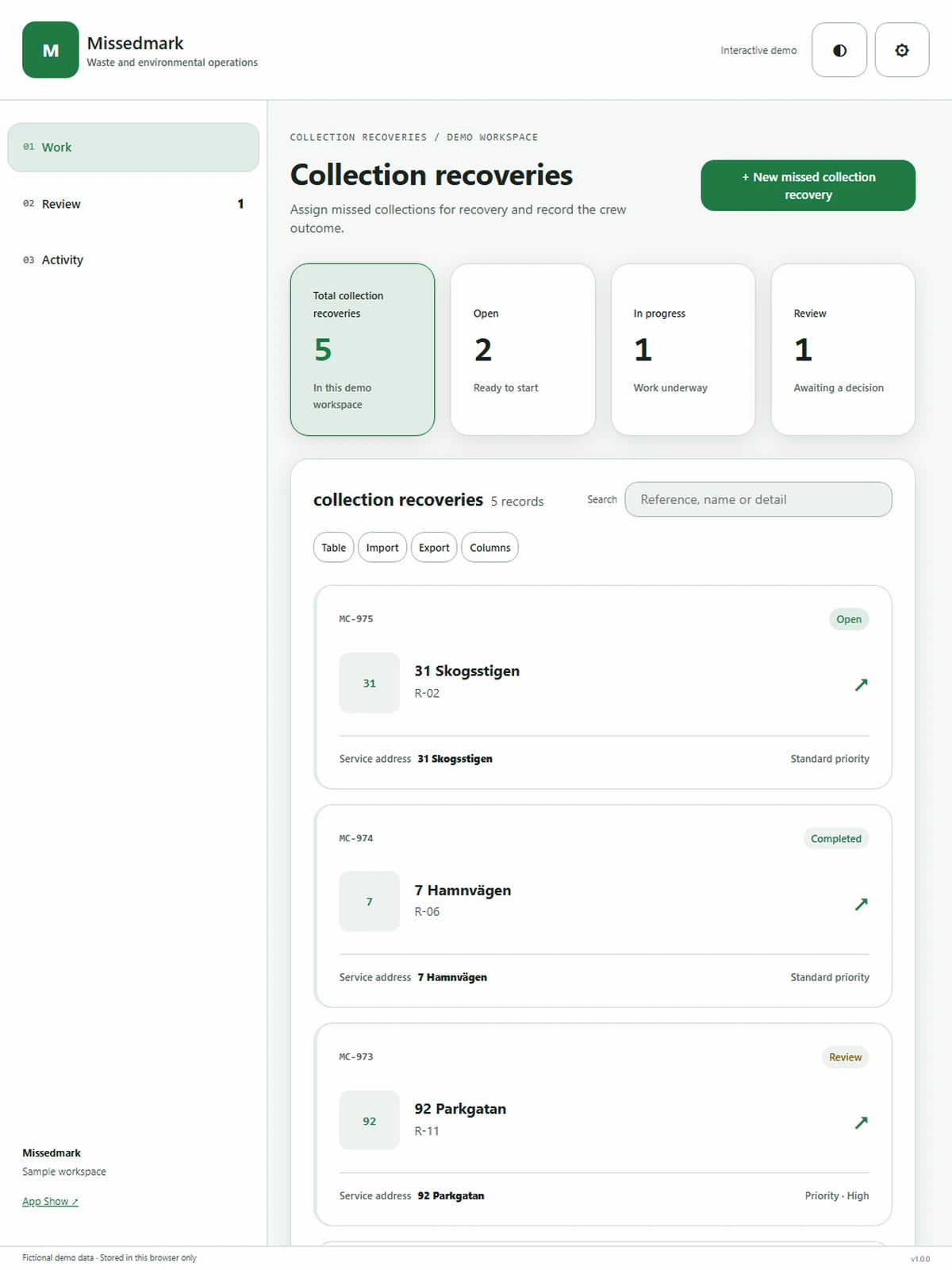Filter by the In progress summary card
Image resolution: width=952 pixels, height=1270 pixels.
(683, 349)
